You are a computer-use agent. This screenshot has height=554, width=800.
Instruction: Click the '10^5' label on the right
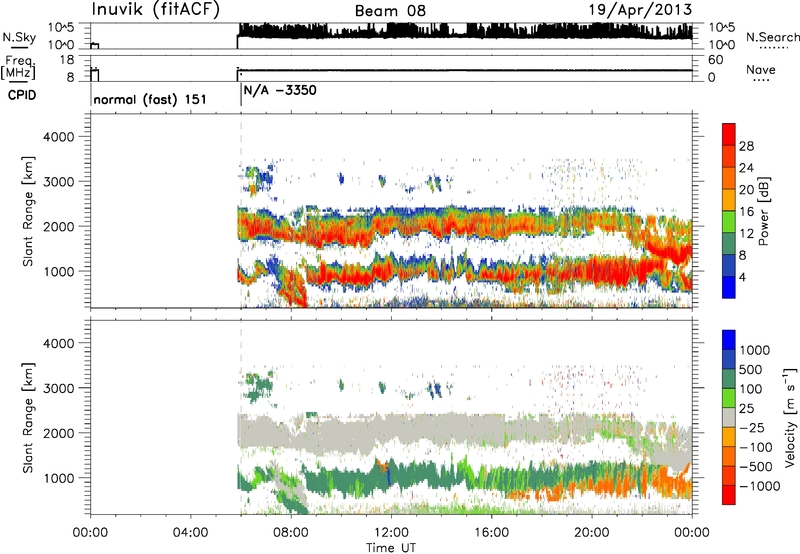[x=722, y=27]
